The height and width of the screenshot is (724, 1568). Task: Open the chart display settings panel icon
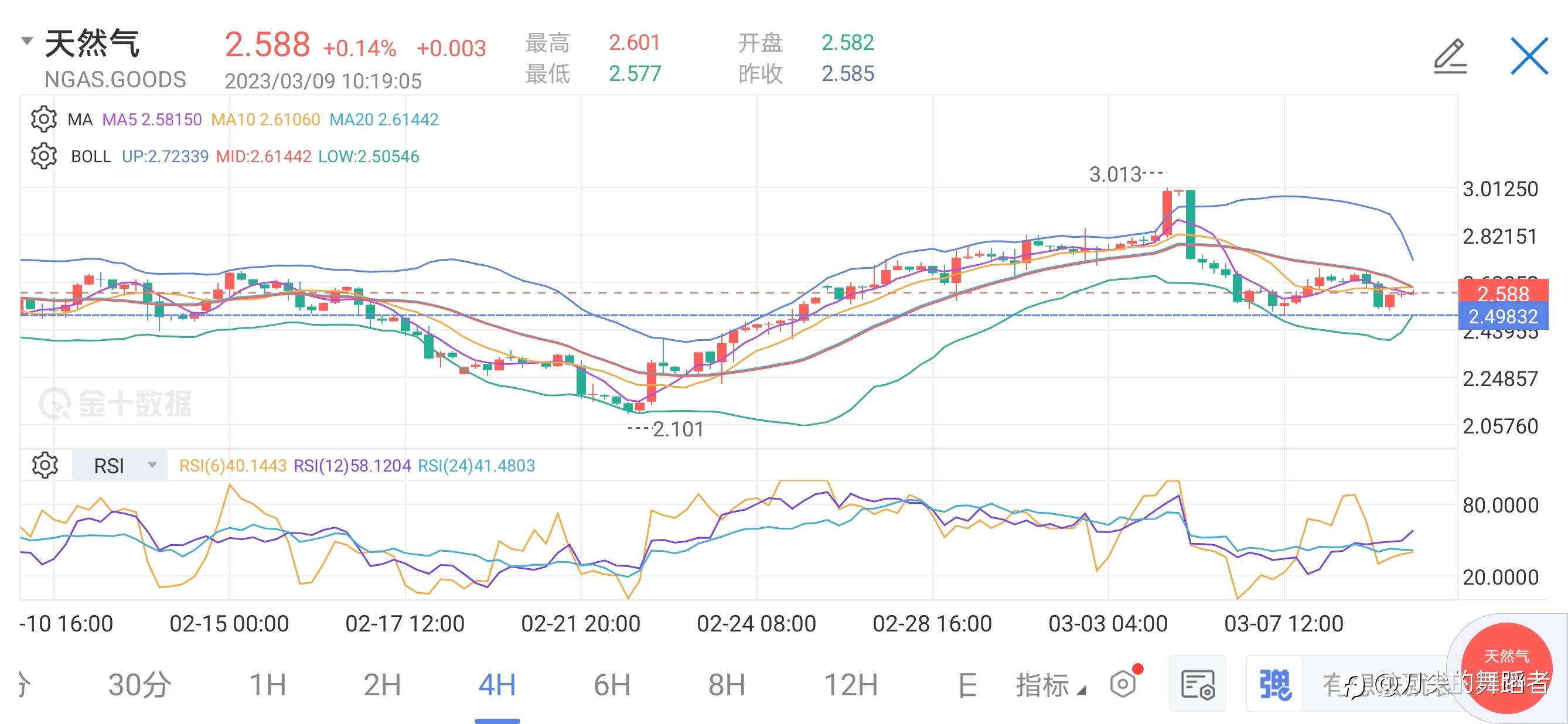click(x=1197, y=684)
